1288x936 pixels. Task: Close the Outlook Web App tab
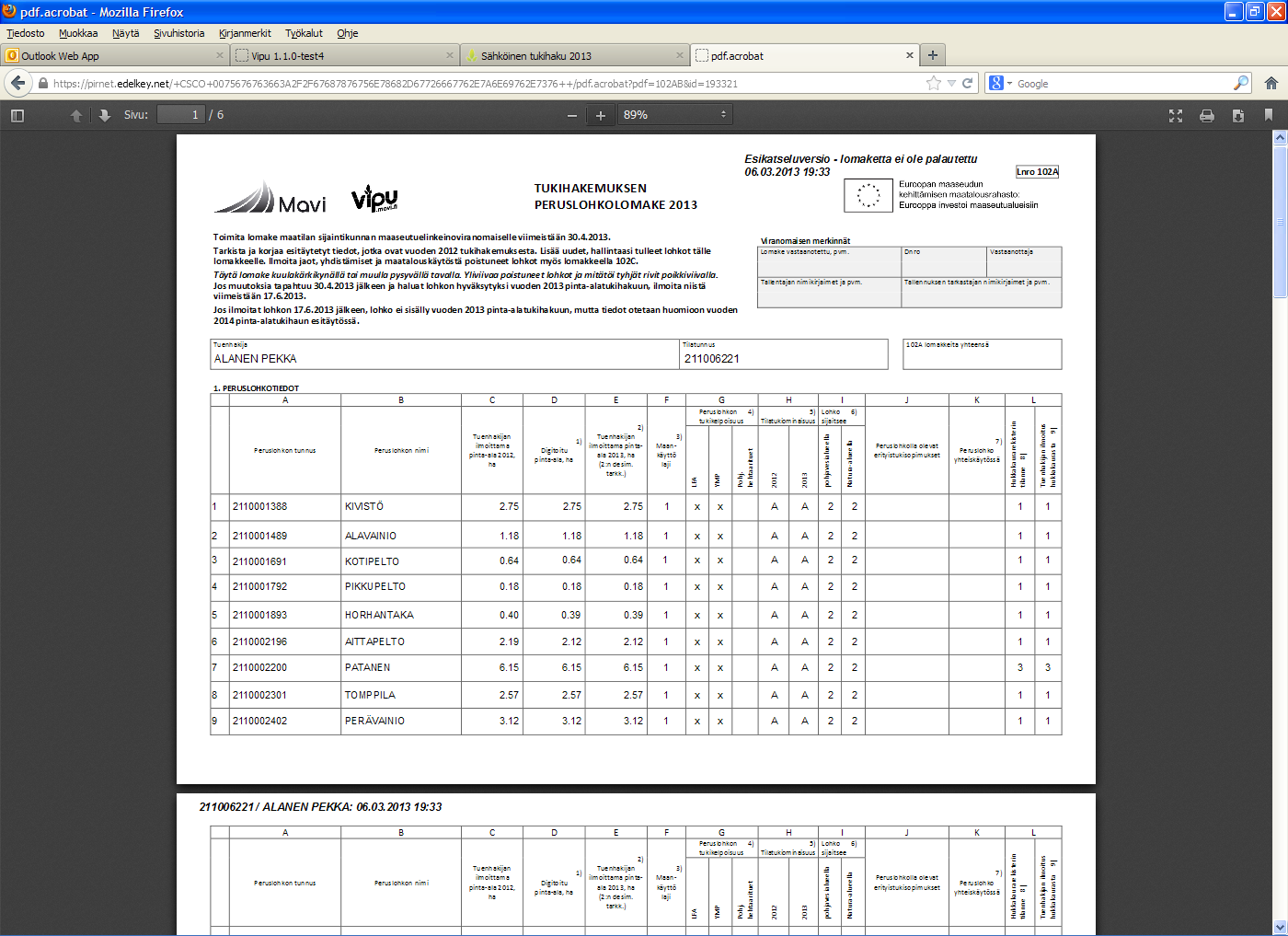220,55
